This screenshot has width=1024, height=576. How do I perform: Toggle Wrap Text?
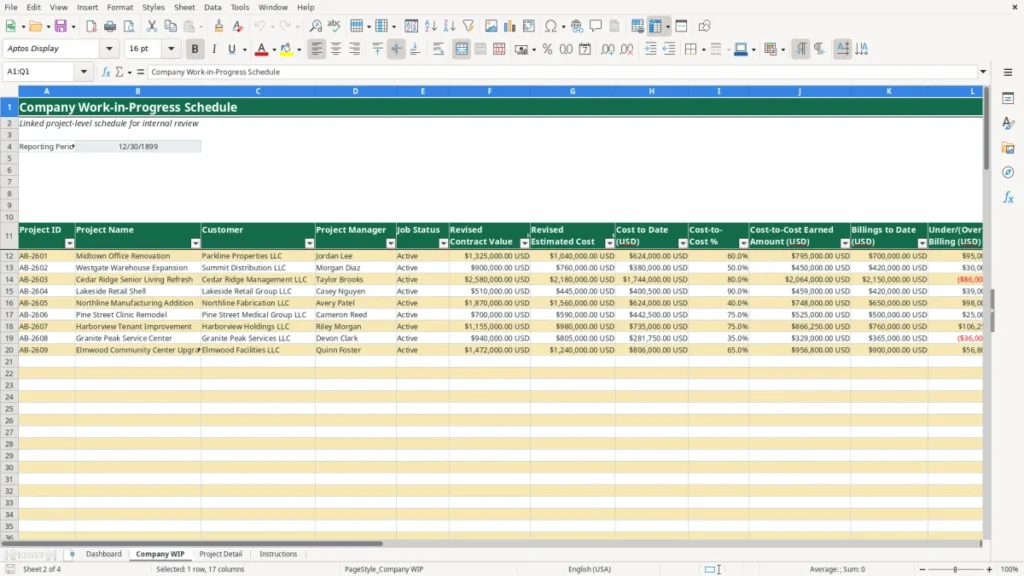tap(438, 49)
